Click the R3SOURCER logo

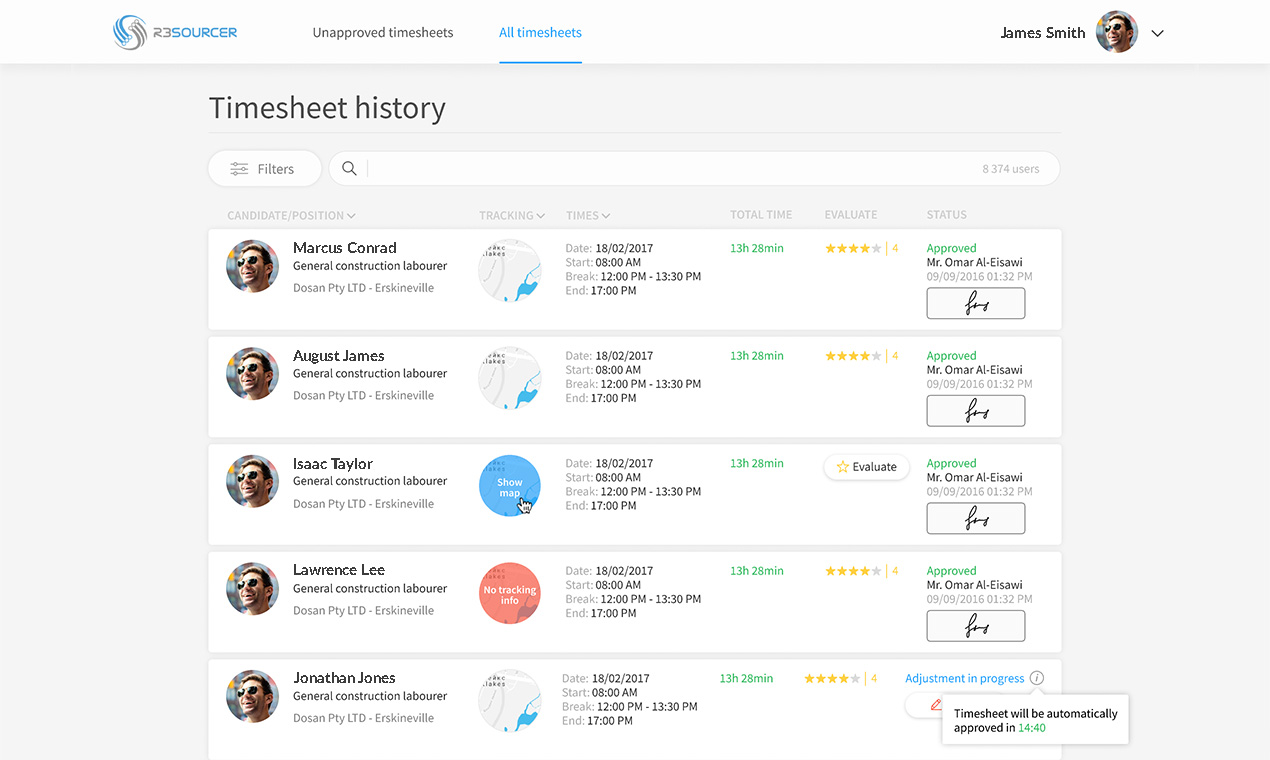(x=175, y=32)
